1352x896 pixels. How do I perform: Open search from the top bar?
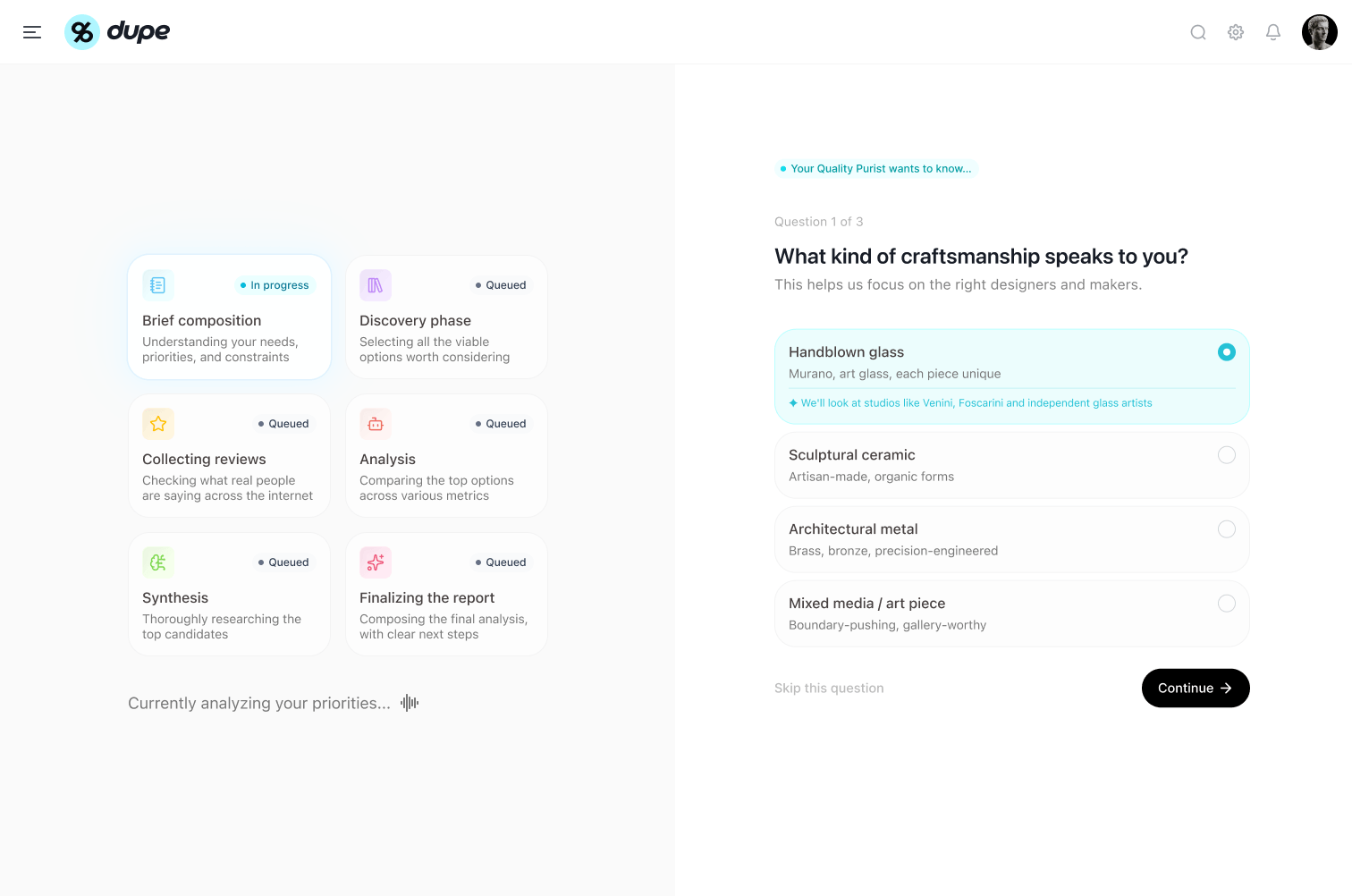click(1198, 32)
